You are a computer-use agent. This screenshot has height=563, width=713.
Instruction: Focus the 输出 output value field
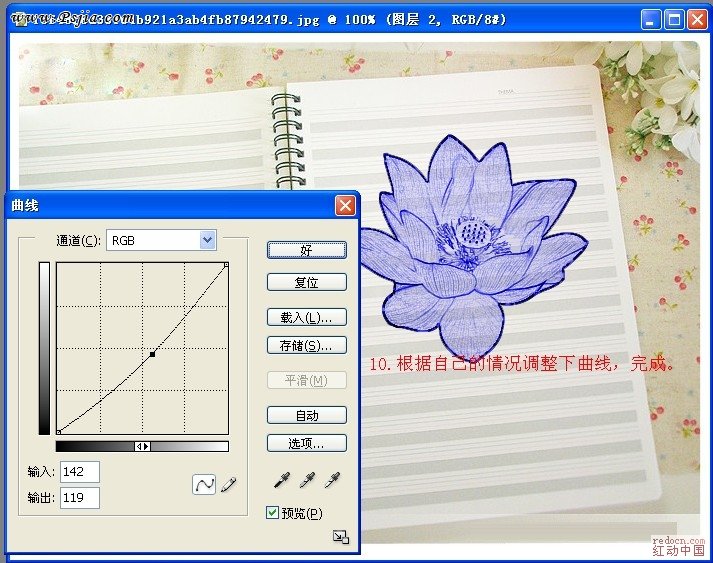80,498
